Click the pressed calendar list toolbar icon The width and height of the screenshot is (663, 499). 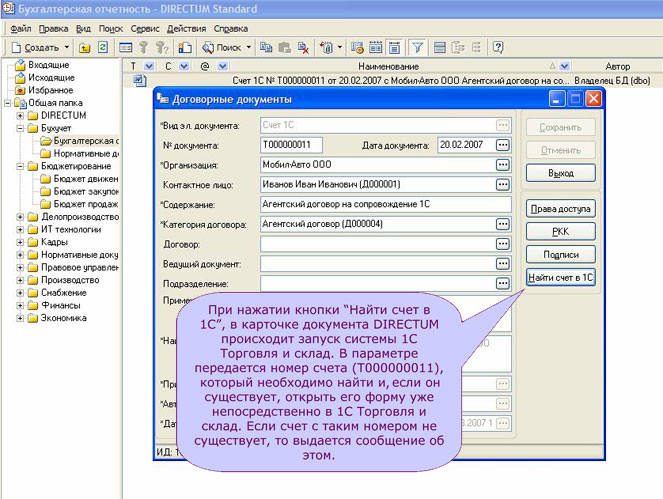click(x=394, y=47)
